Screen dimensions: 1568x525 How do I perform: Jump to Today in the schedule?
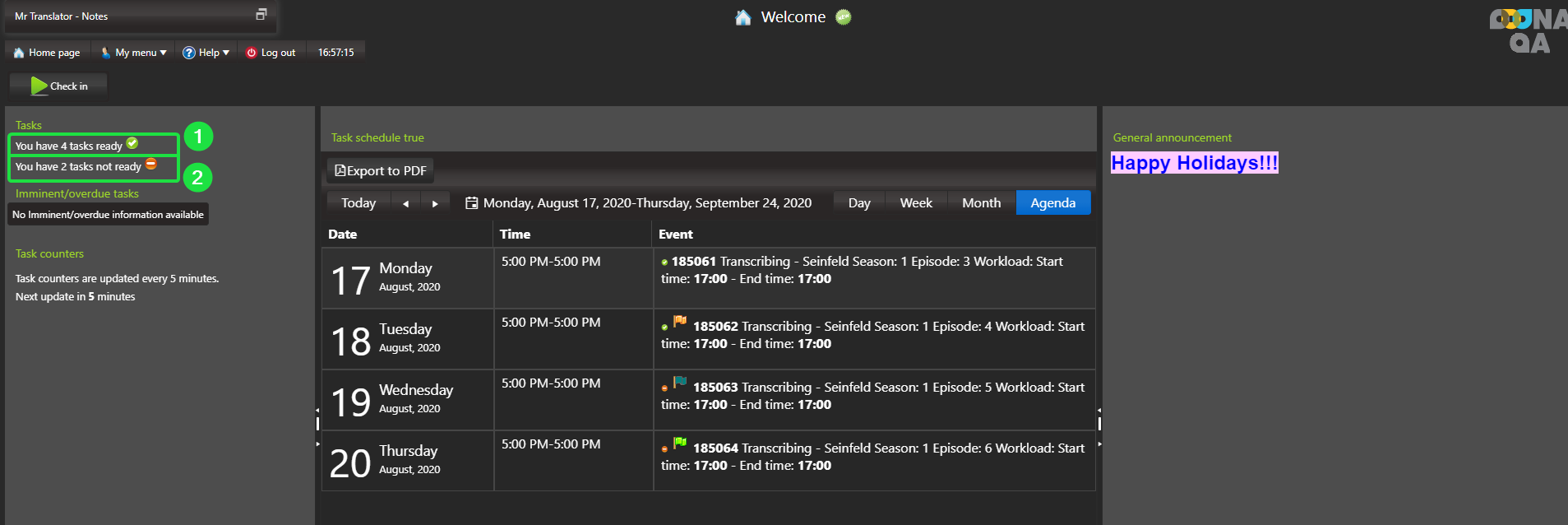click(x=358, y=202)
